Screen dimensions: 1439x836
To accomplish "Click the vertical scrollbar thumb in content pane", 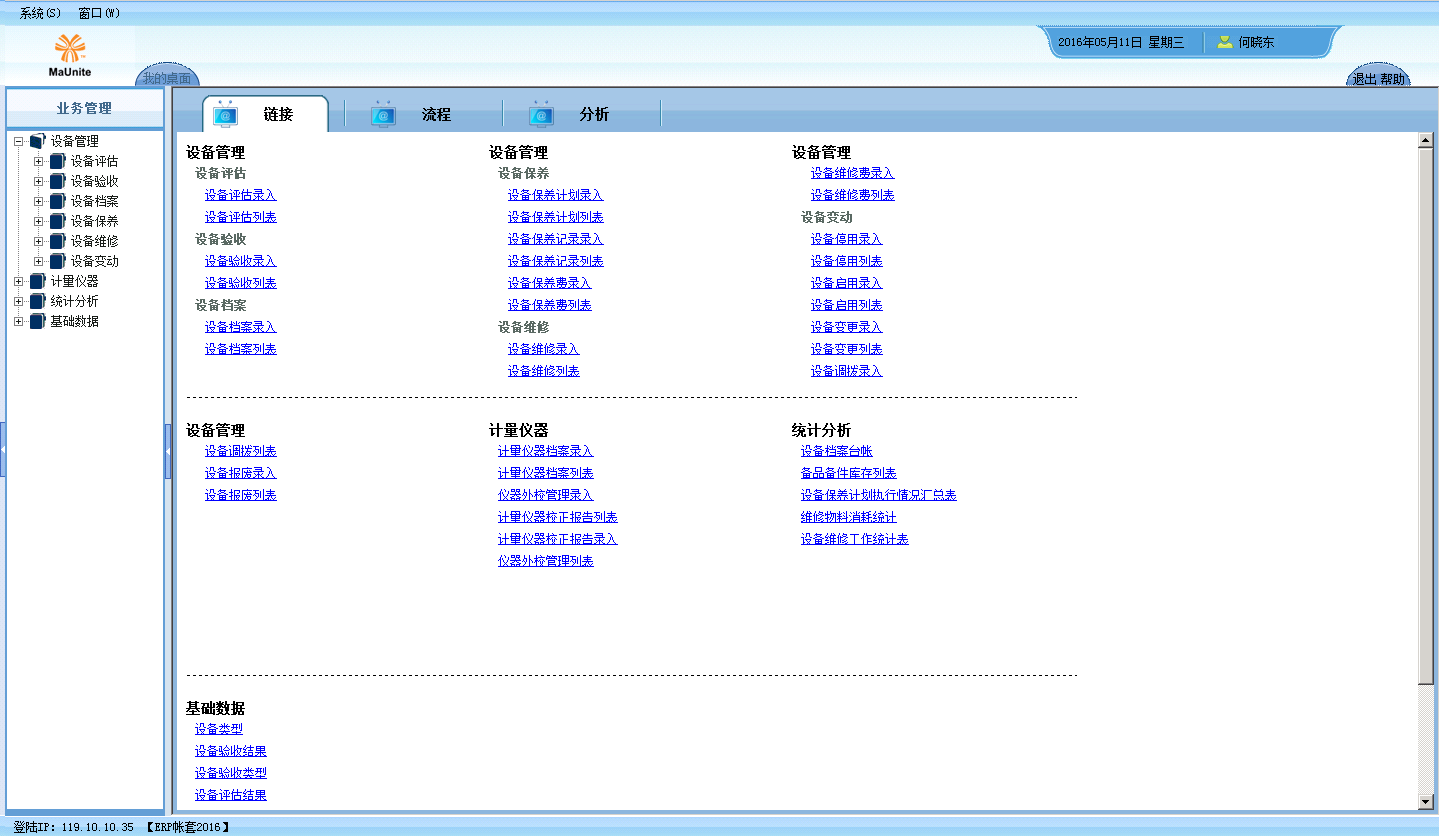I will click(x=1426, y=416).
